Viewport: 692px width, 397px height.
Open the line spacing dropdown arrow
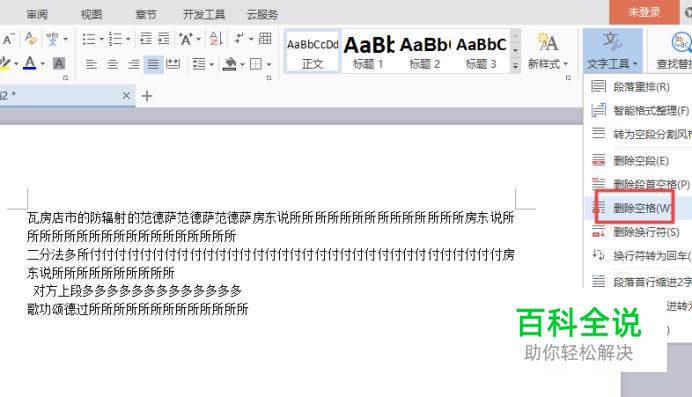tap(212, 65)
